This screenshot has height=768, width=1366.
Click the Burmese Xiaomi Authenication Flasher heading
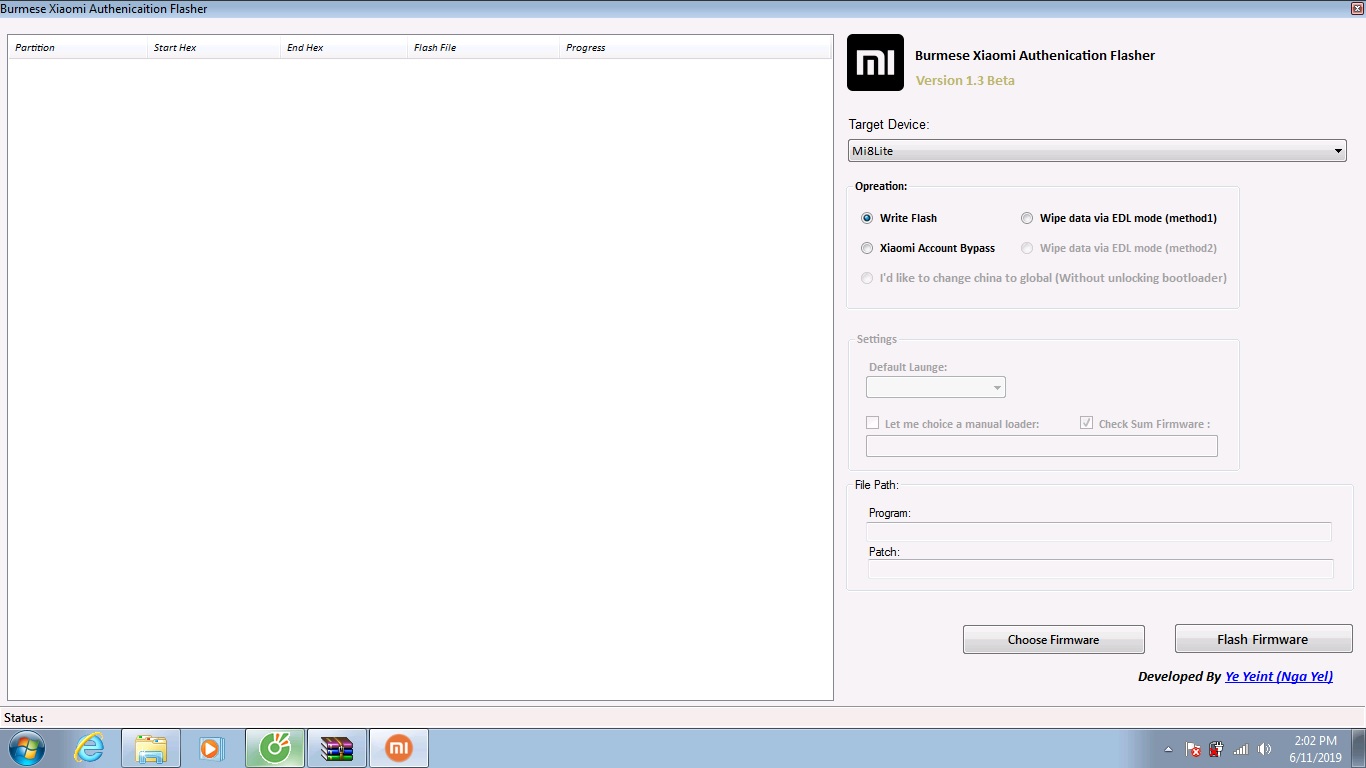(1035, 56)
